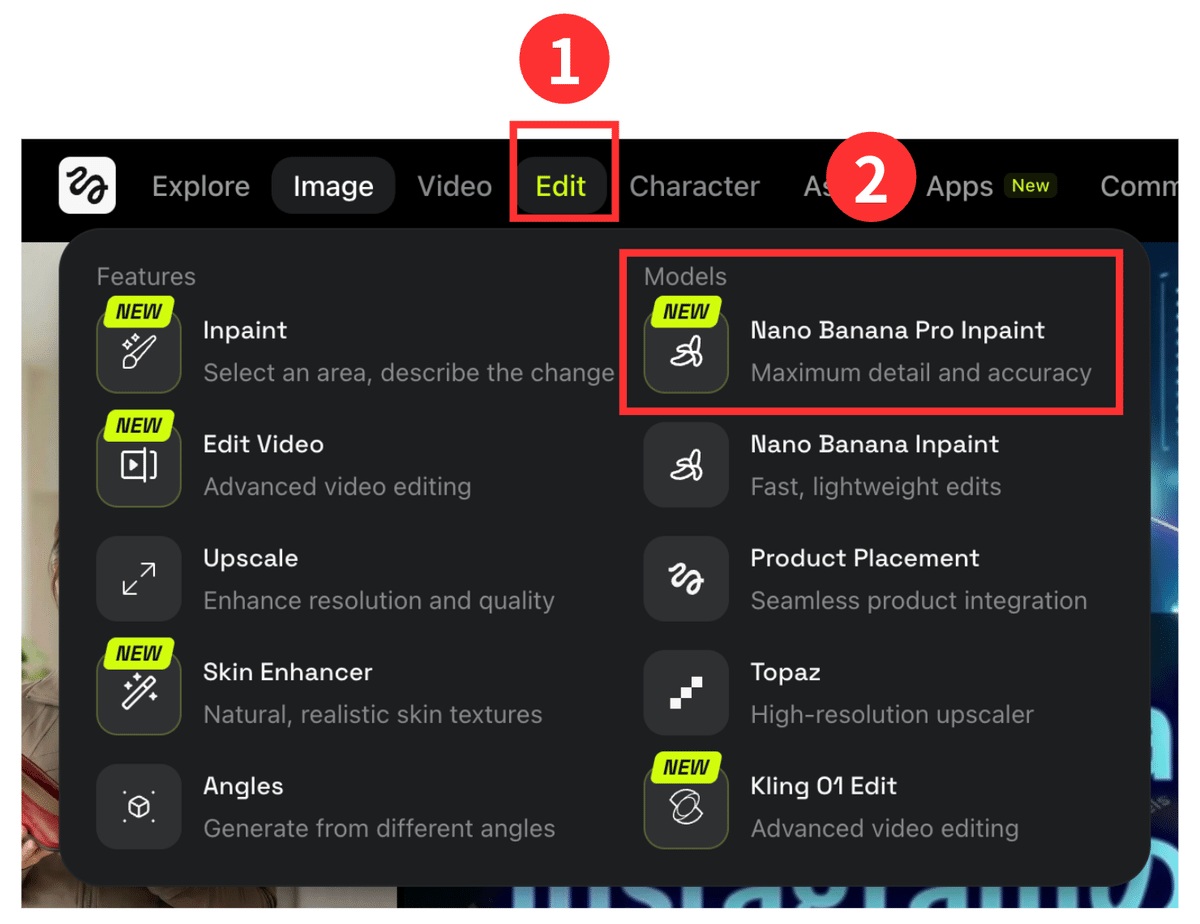
Task: Click the app logo in the top-left corner
Action: 86,185
